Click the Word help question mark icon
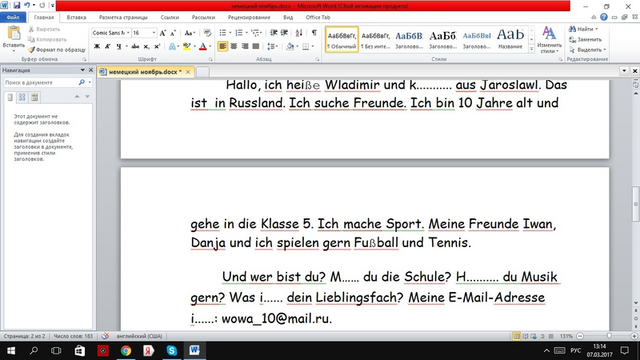 (x=604, y=17)
